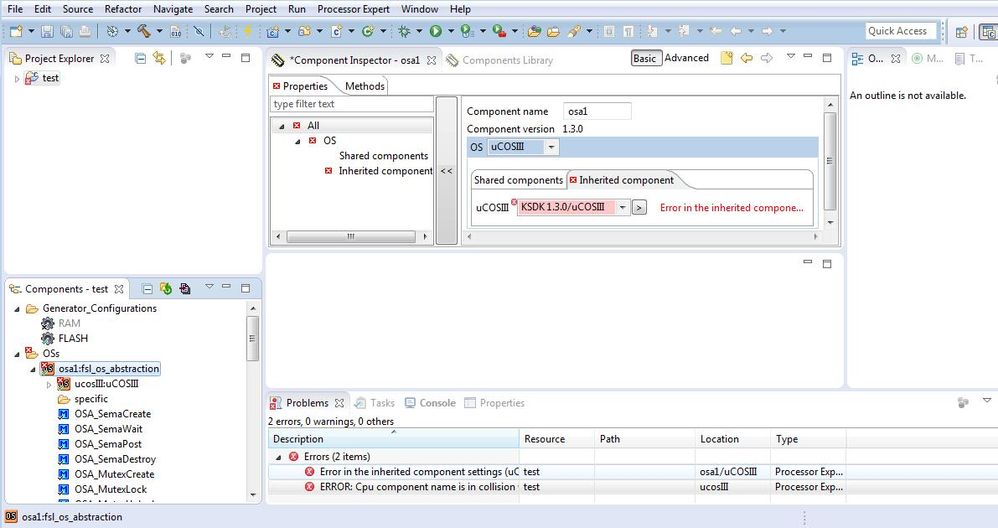998x528 pixels.
Task: Click the back arrow in Component Inspector
Action: click(x=747, y=58)
